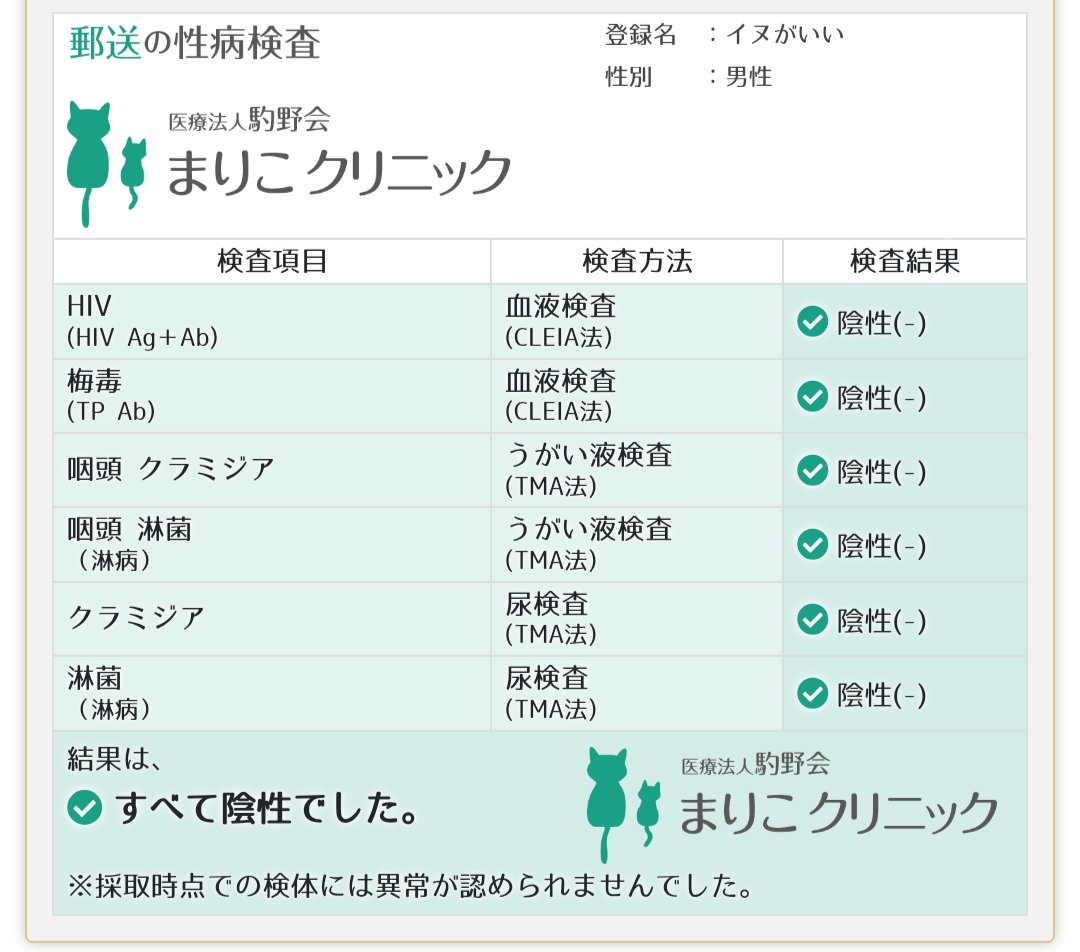Click the 検査項目 column header
Viewport: 1080px width, 952px height.
click(272, 261)
